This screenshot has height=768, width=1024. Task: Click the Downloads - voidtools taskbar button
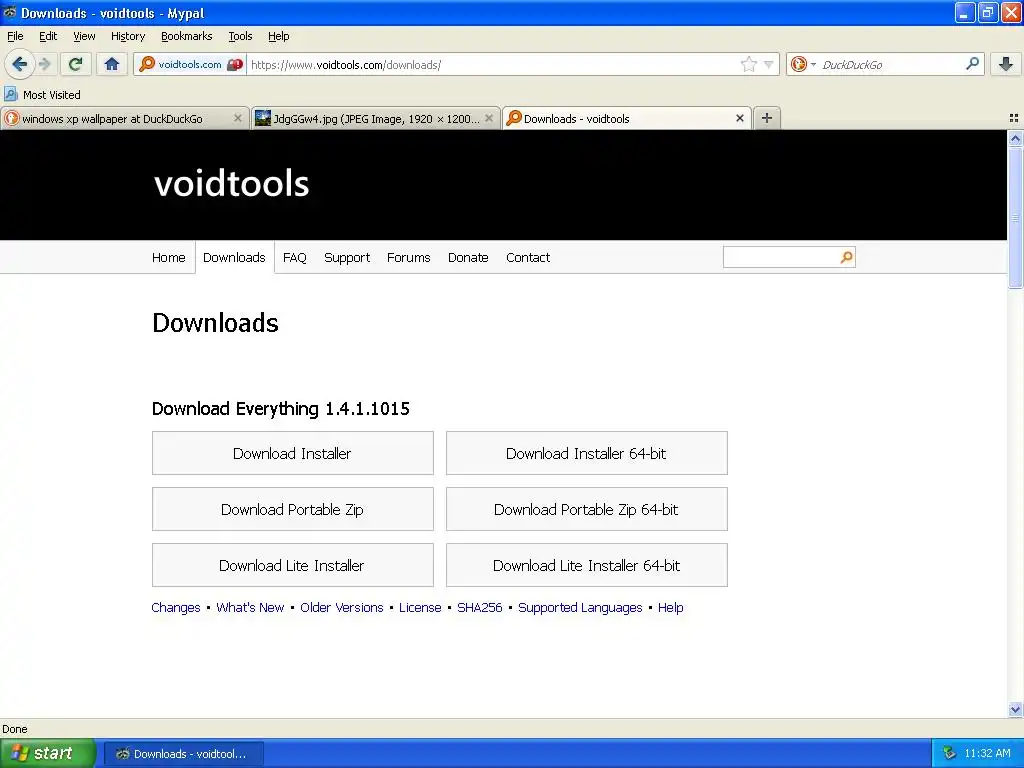pos(184,754)
